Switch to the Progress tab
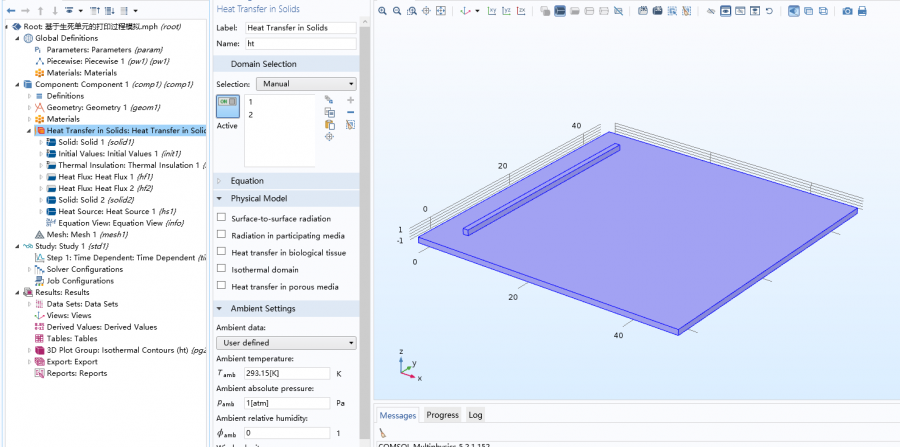 [442, 415]
